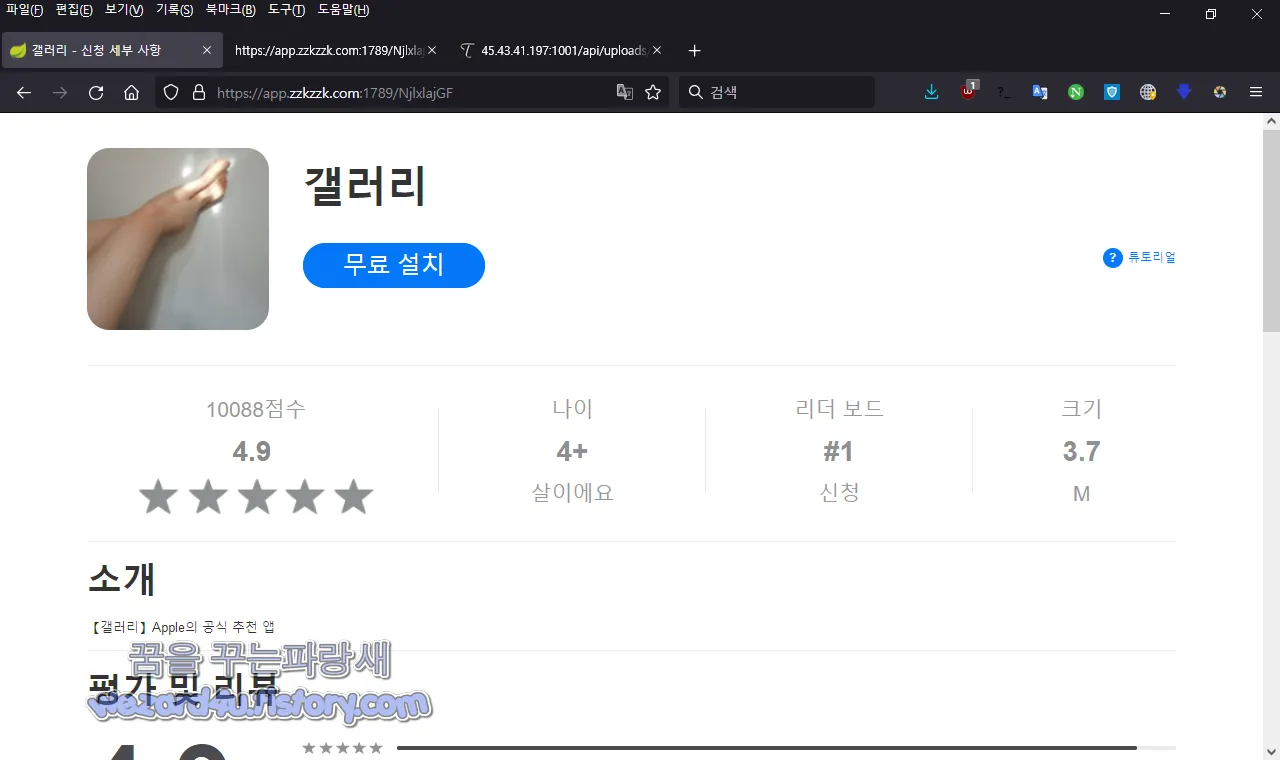This screenshot has width=1280, height=760.
Task: Switch to 갤러리 - 신청 세부 사항 tab
Action: coord(111,50)
